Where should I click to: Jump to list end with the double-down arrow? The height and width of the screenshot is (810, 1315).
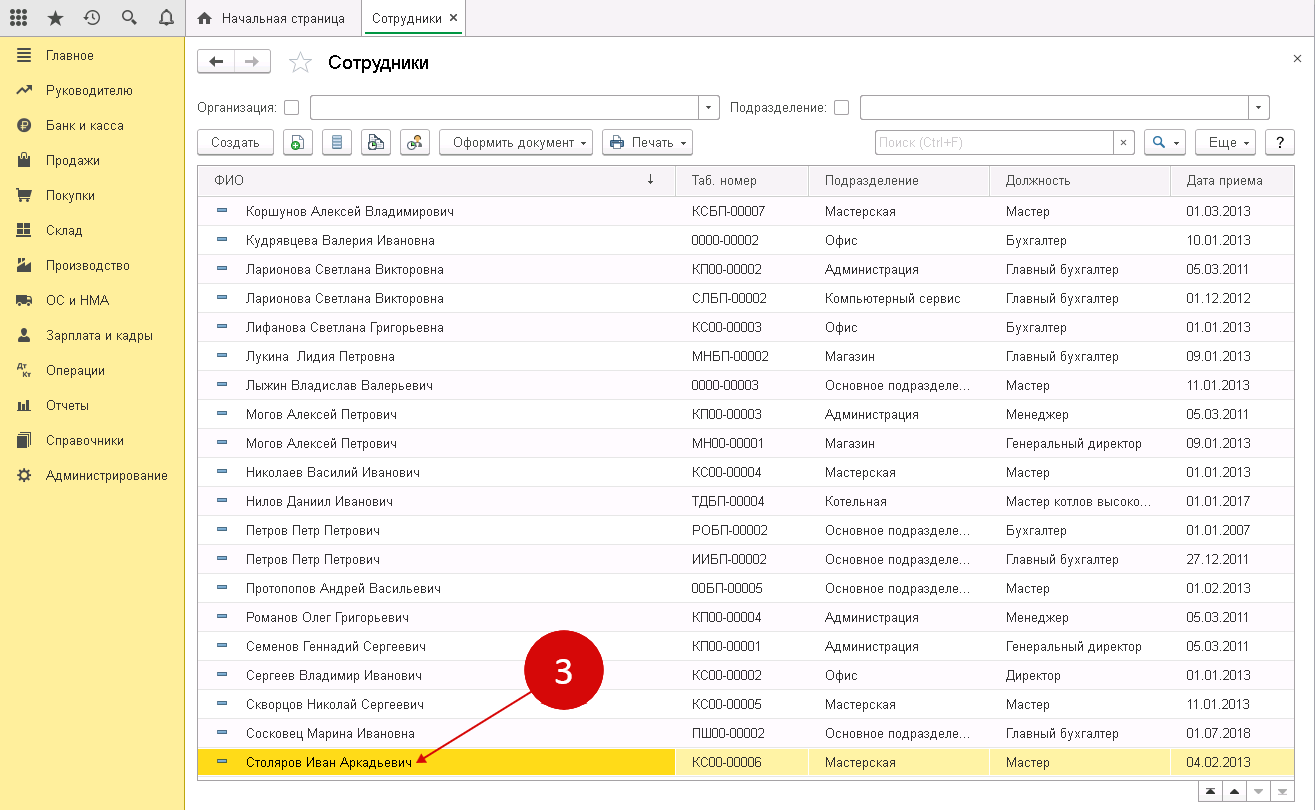tap(1281, 791)
